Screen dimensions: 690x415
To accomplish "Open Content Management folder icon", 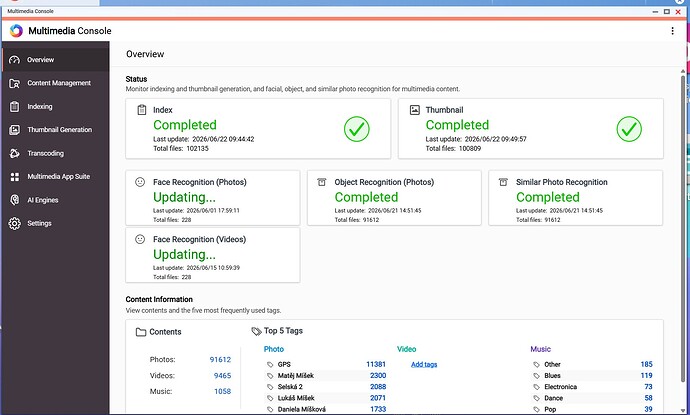I will [x=15, y=83].
